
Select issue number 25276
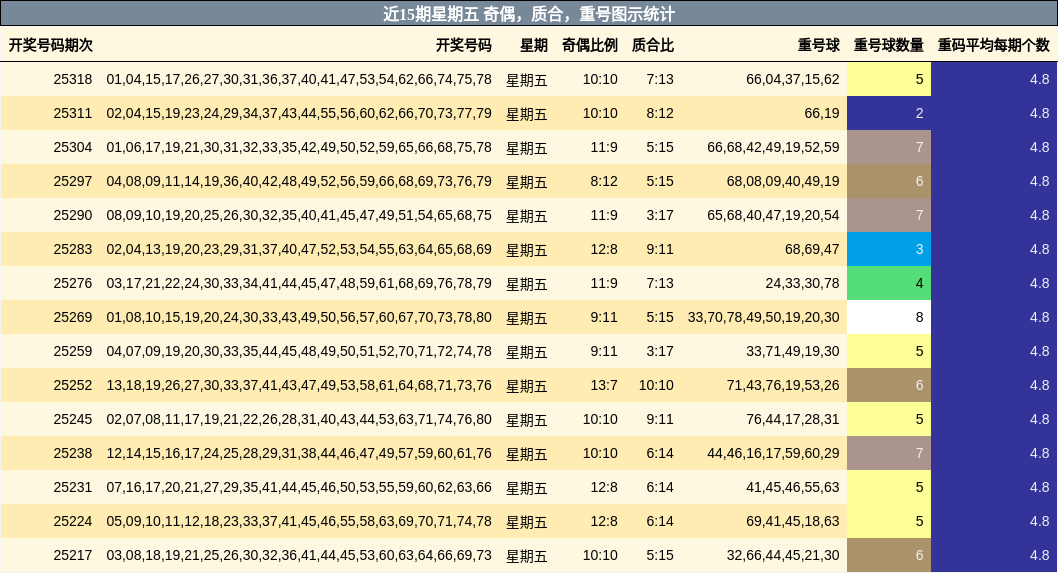coord(73,283)
